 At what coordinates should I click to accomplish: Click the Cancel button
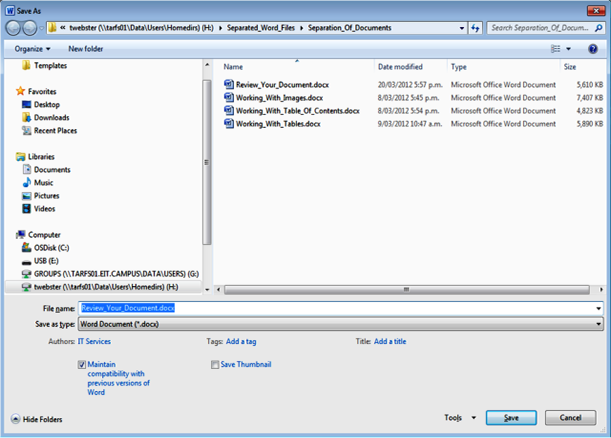pos(570,418)
